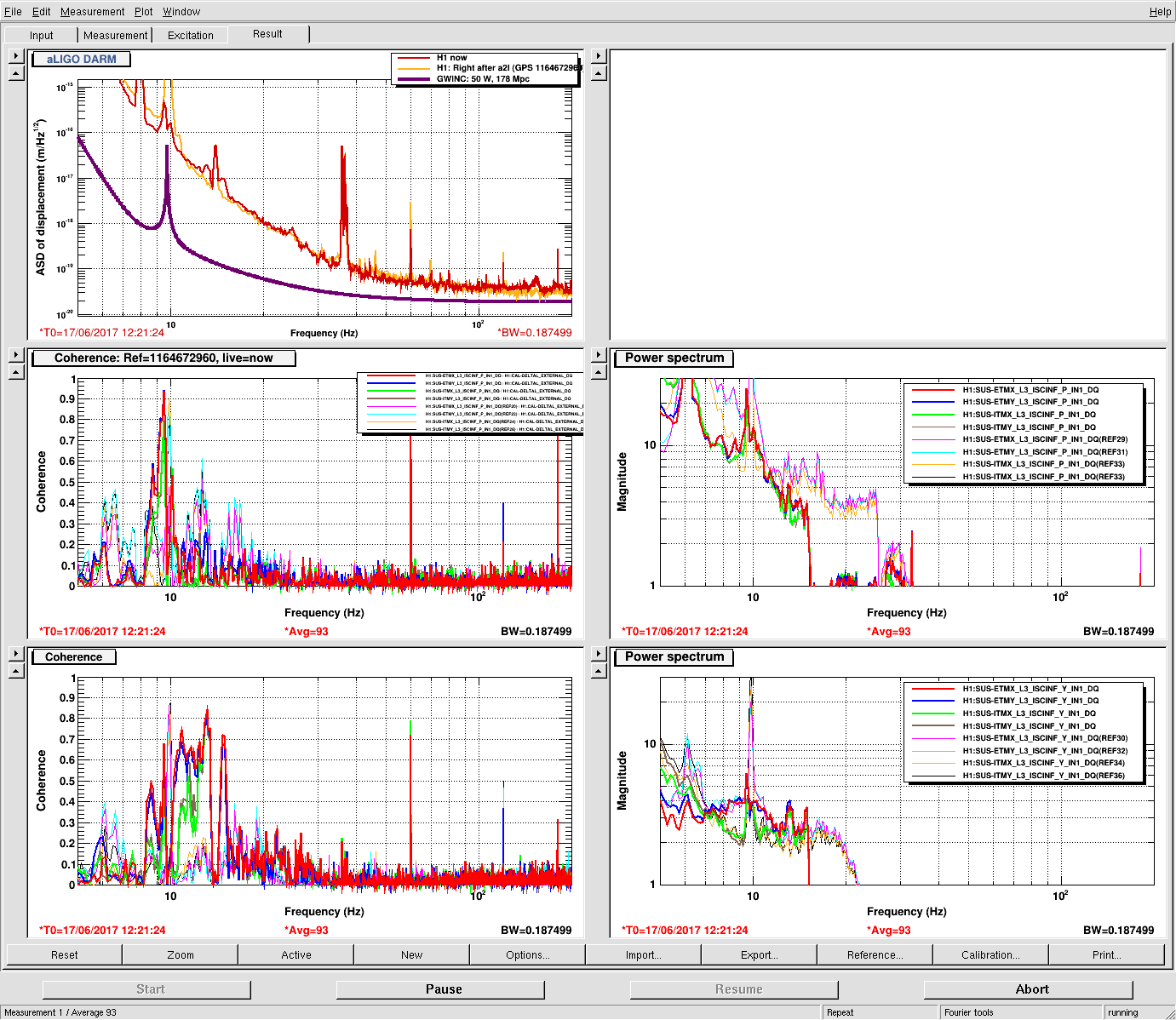Open the Measurement menu
The image size is (1176, 1020).
click(x=92, y=11)
